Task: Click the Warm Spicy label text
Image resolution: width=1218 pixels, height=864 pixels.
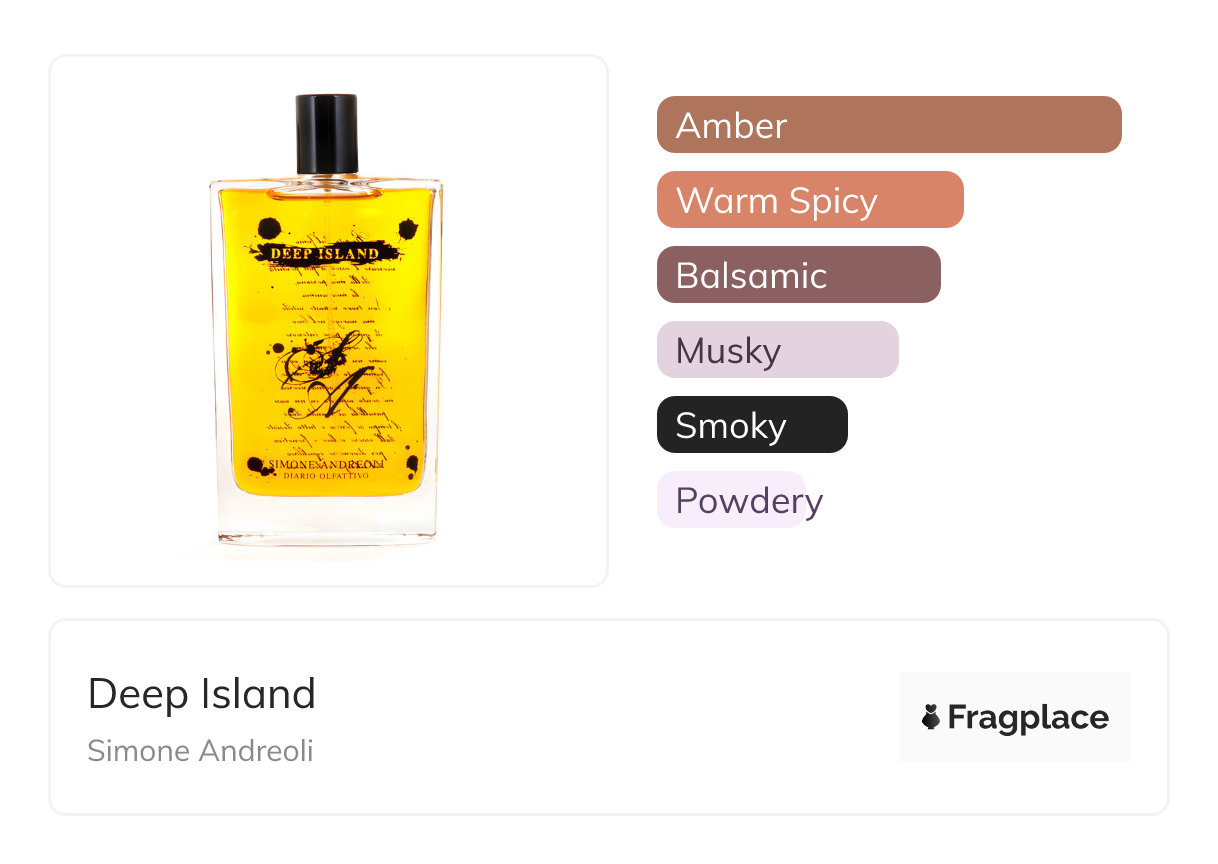Action: [777, 201]
